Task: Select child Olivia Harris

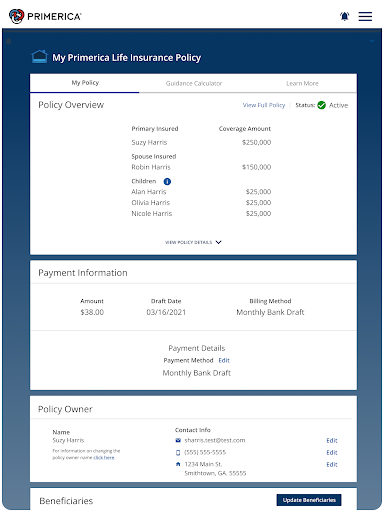Action: click(150, 203)
